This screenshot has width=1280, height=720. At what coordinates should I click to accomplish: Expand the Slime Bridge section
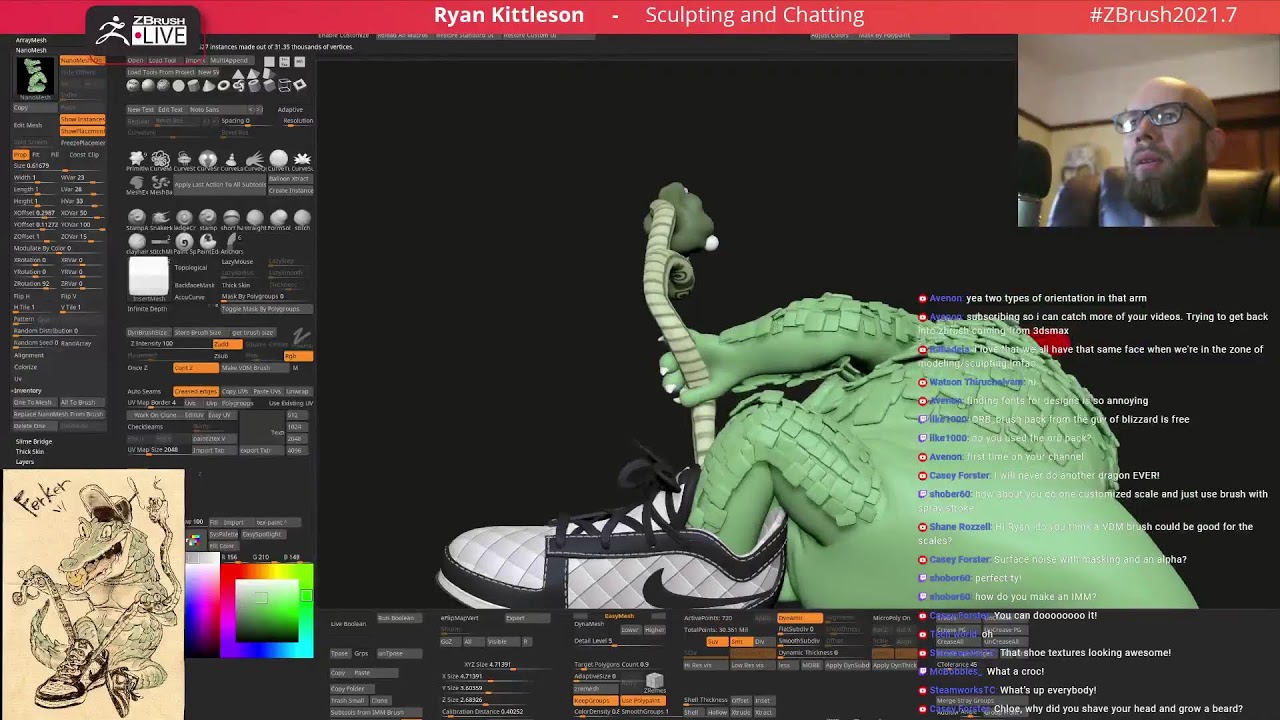33,441
